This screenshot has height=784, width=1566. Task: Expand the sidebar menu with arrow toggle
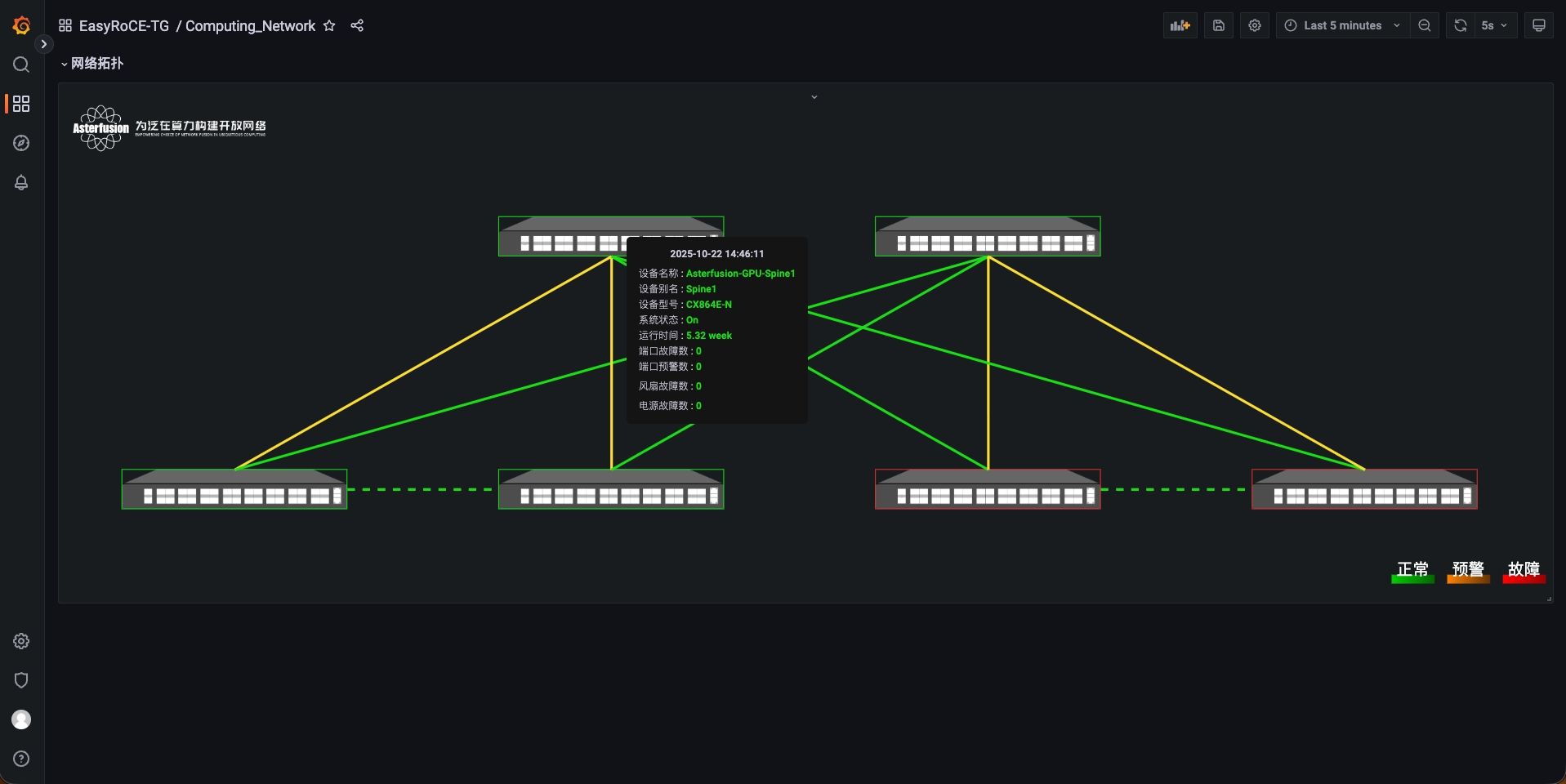pos(44,44)
